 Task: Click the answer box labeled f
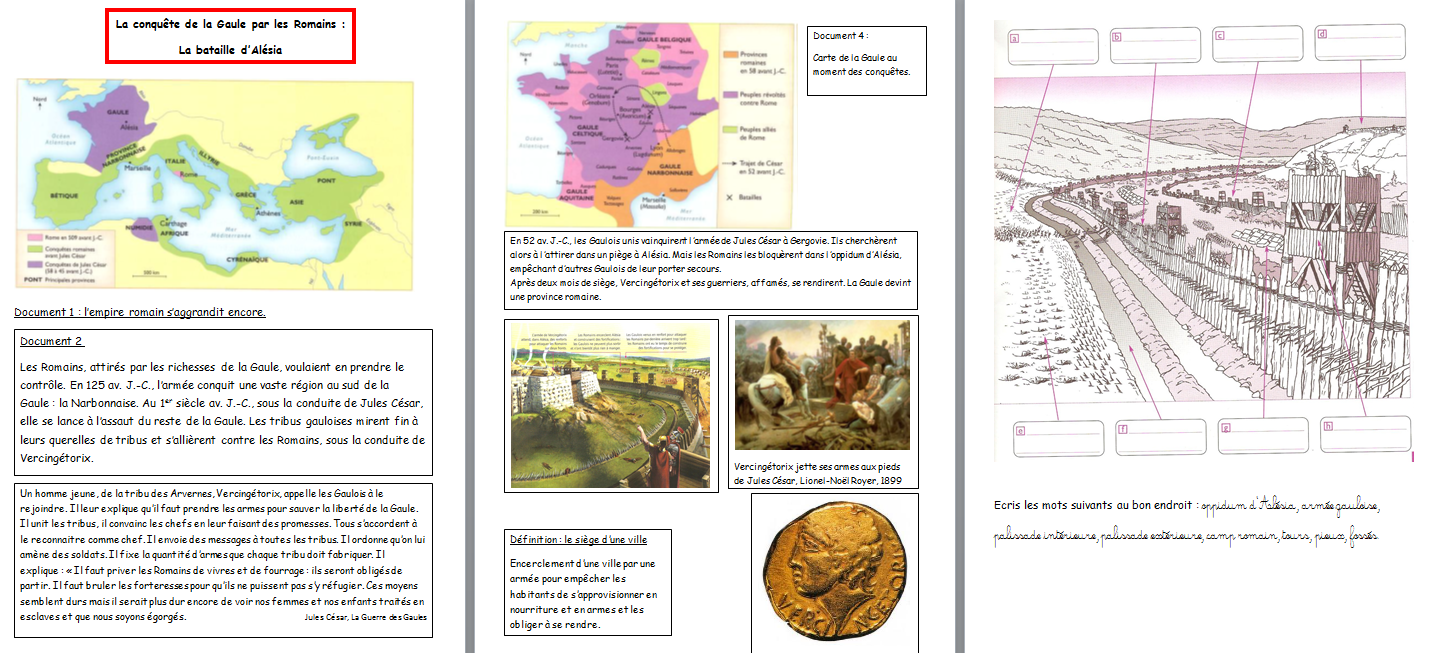[x=1161, y=437]
